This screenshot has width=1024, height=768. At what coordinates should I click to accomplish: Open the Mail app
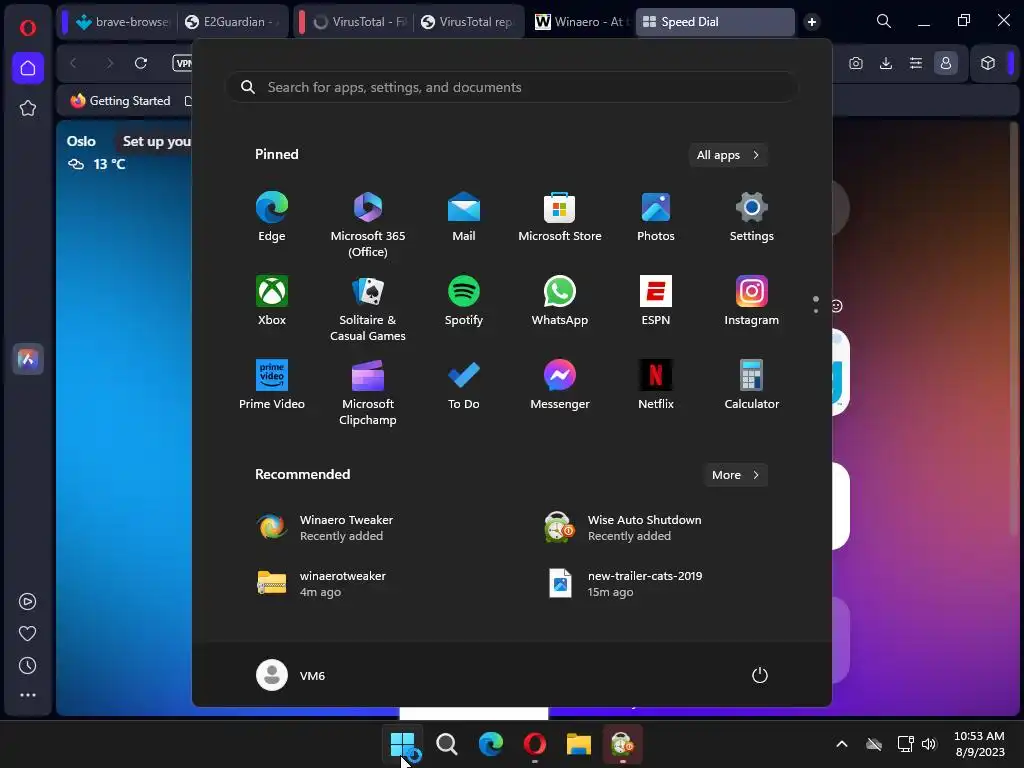[464, 217]
